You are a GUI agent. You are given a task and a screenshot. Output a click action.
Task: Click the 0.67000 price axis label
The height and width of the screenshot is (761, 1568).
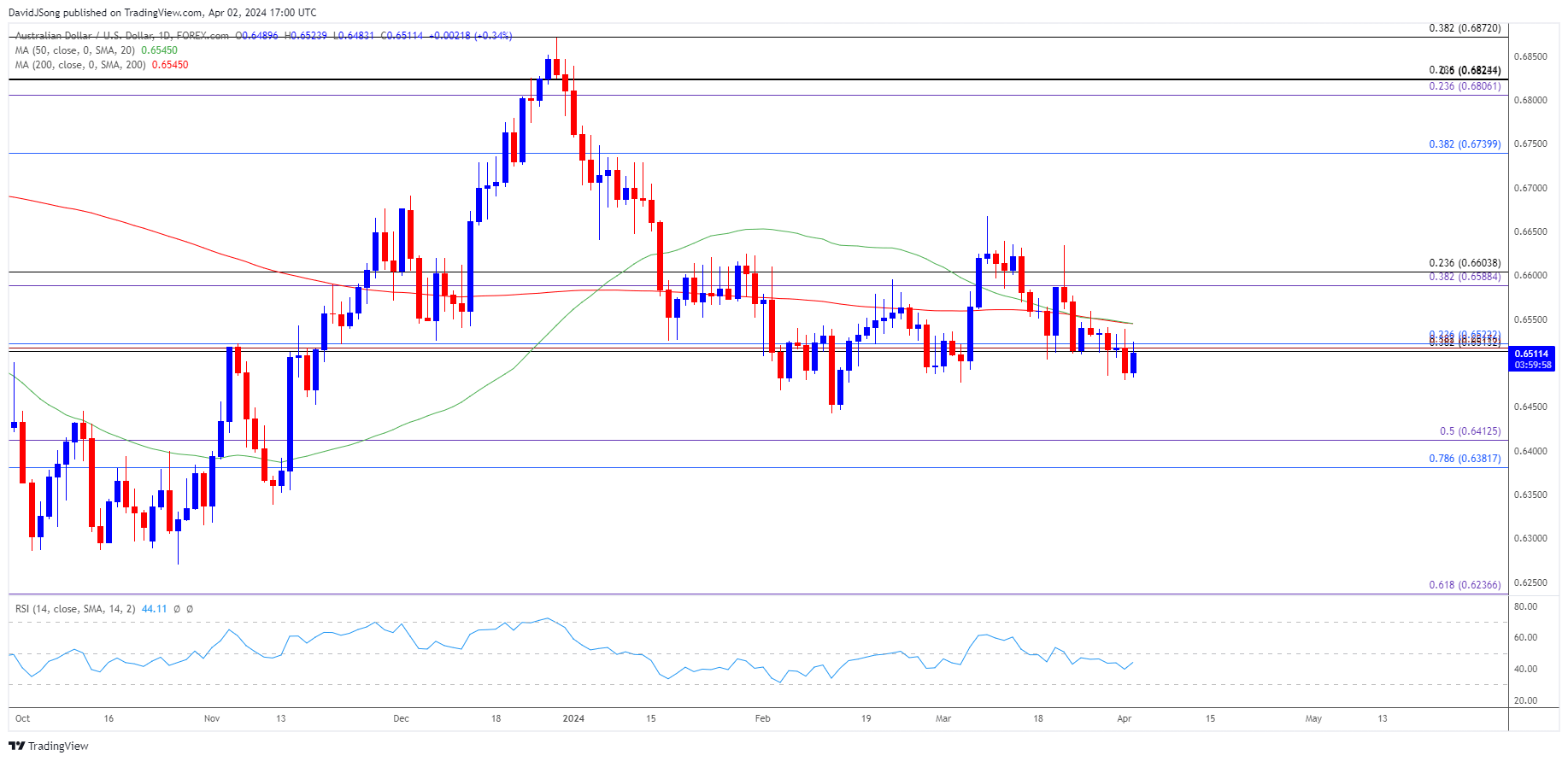click(1530, 188)
